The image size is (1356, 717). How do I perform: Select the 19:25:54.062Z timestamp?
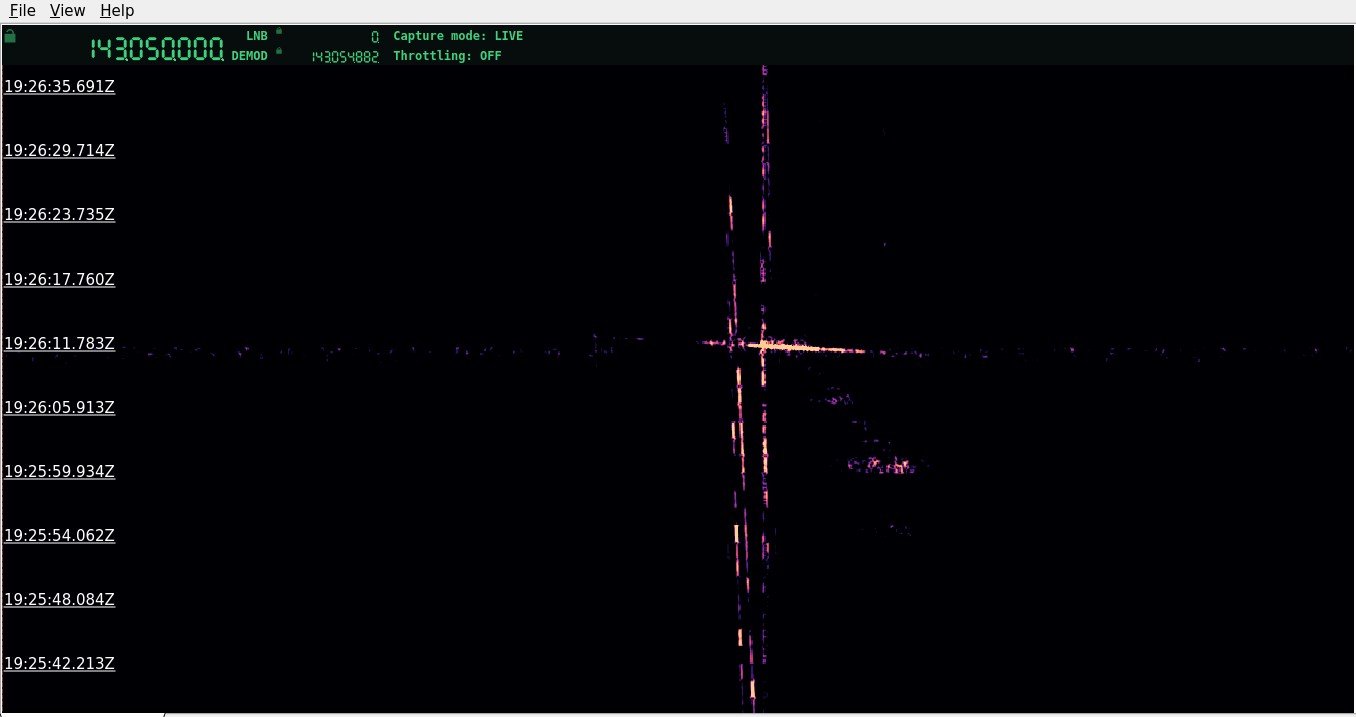60,535
